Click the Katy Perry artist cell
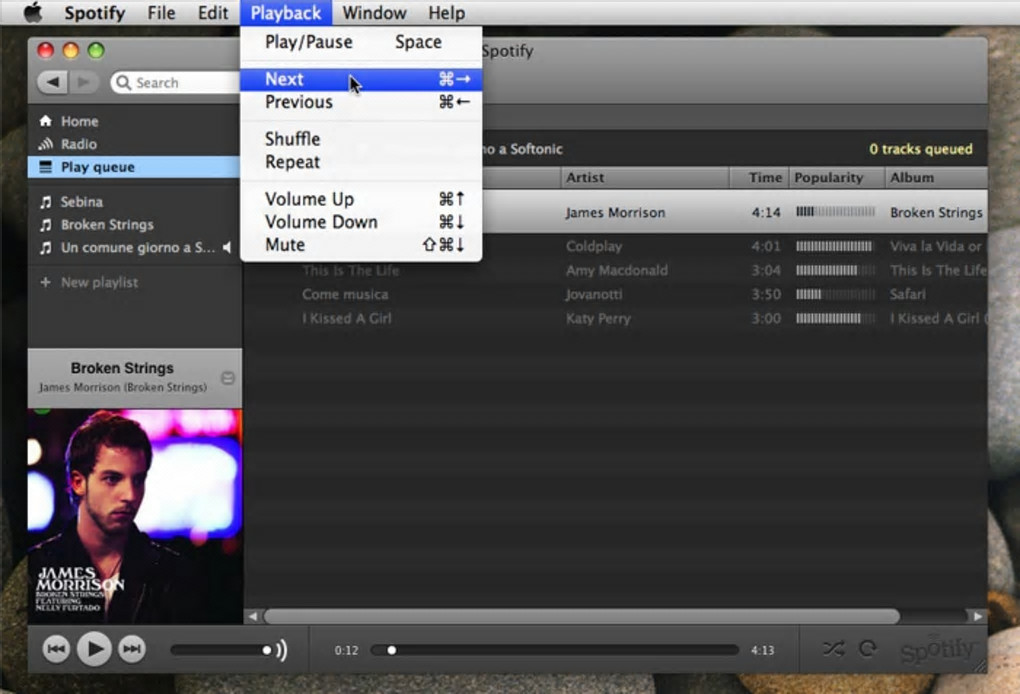Viewport: 1020px width, 694px height. 598,319
